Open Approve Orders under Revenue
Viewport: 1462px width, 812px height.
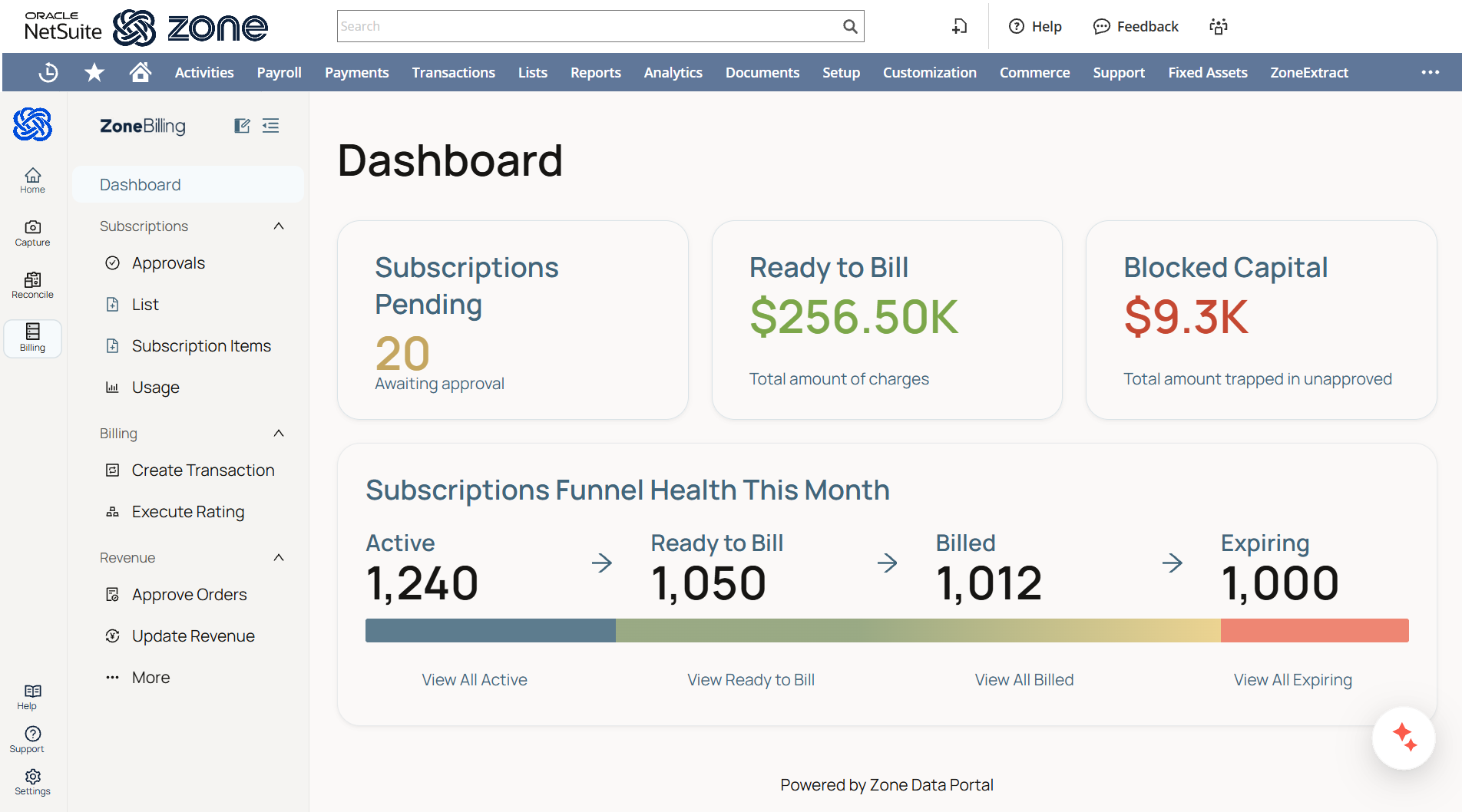pos(188,595)
